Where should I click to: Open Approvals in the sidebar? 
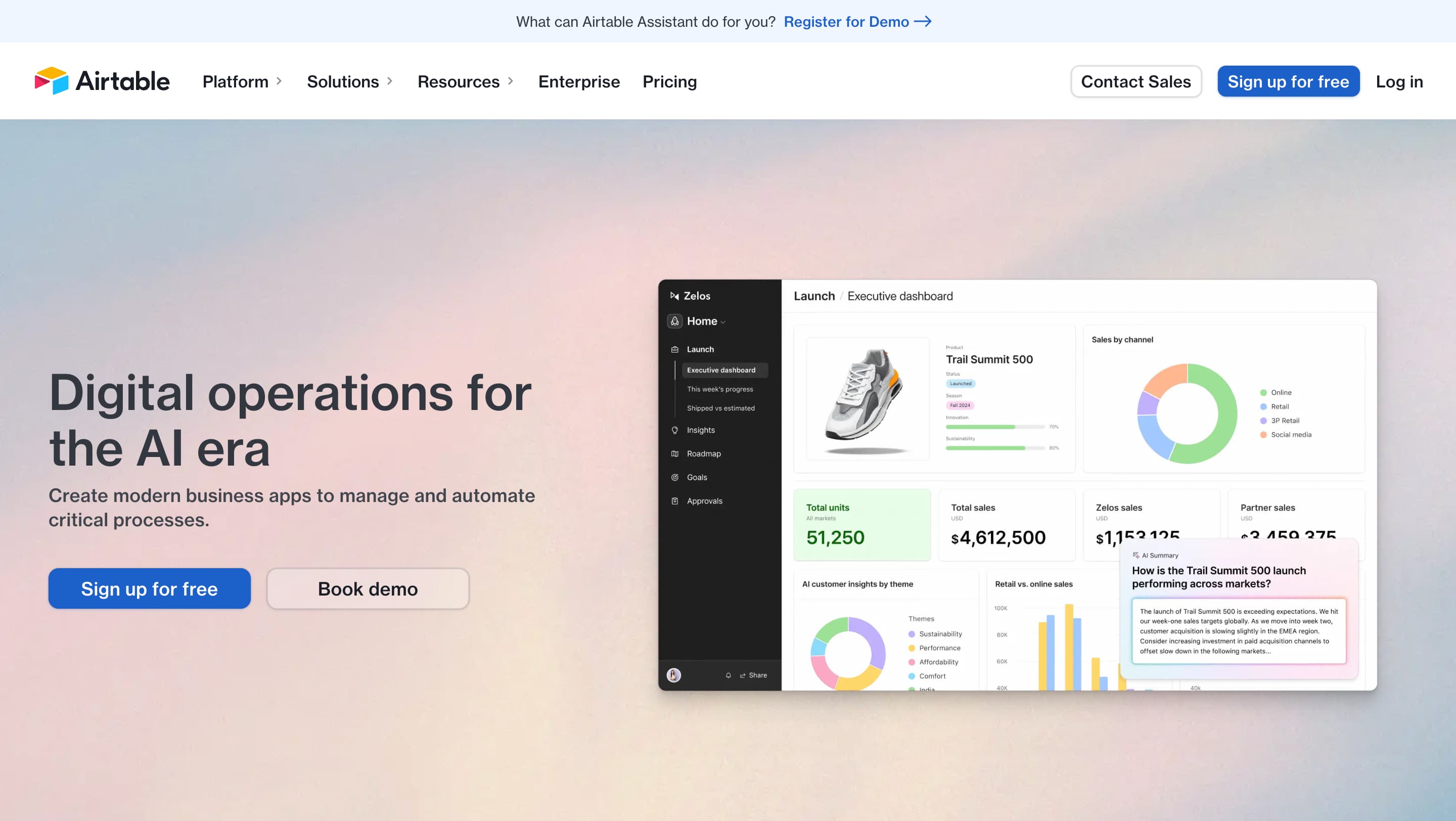tap(705, 501)
